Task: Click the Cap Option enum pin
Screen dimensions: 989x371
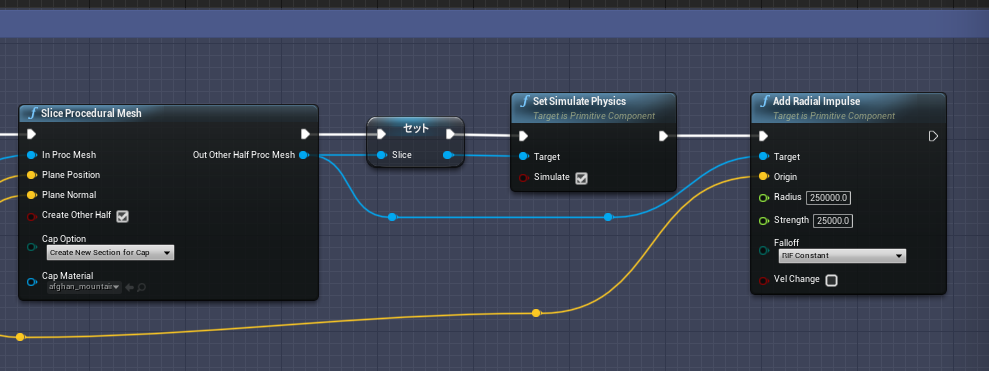Action: pyautogui.click(x=32, y=247)
